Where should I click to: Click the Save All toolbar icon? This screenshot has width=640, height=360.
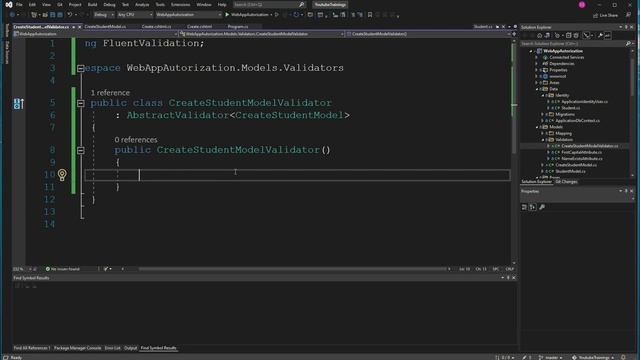[x=60, y=15]
